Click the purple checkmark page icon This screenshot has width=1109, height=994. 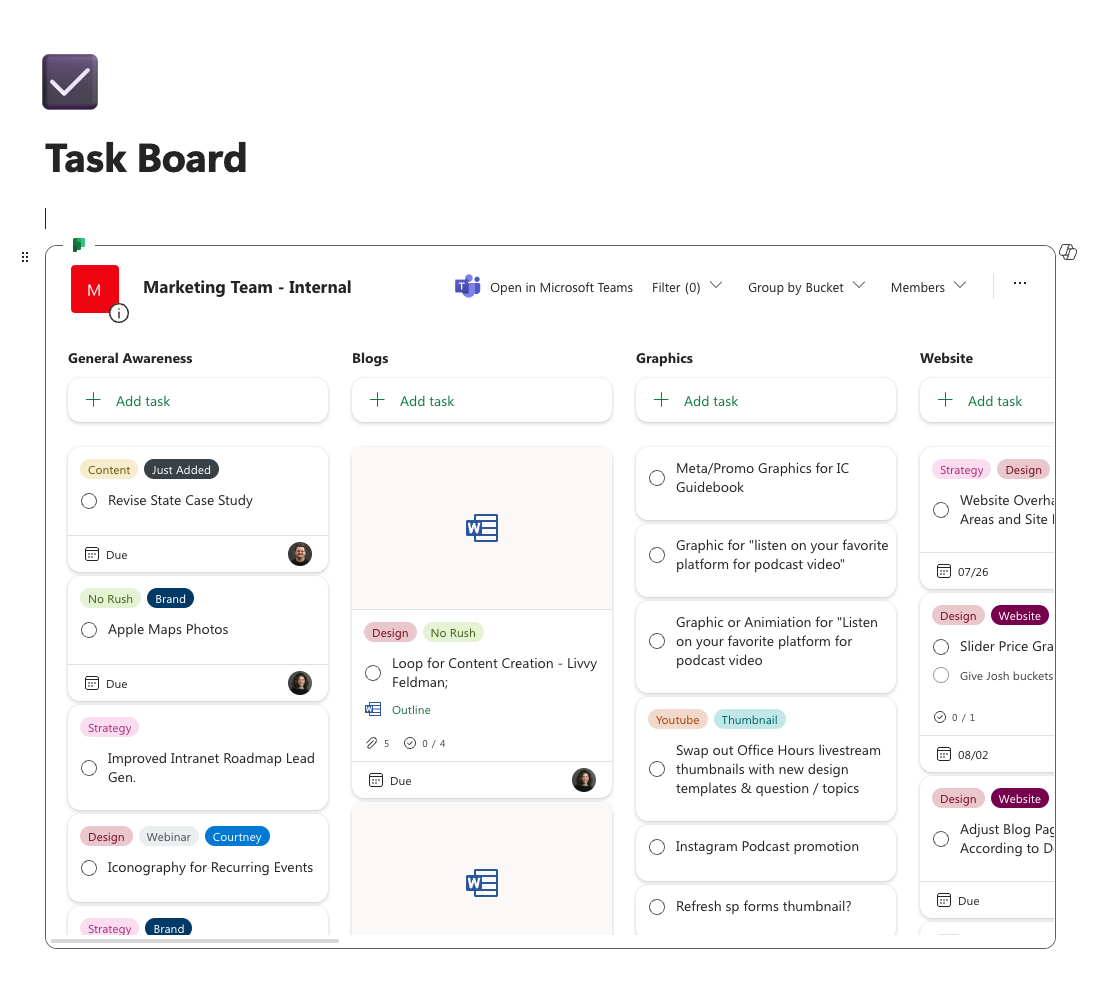point(70,82)
